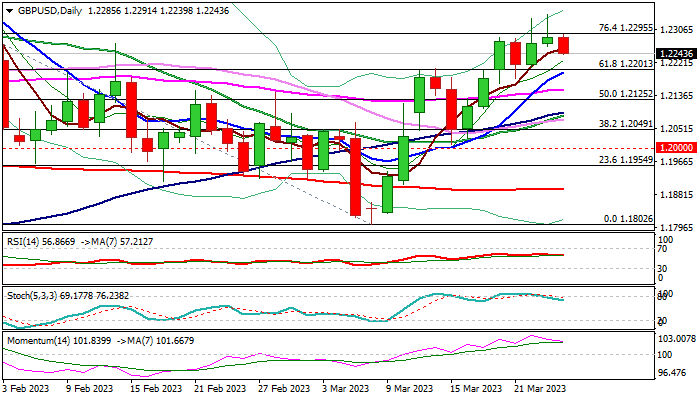Click the red 1.20000 price level tag

[x=677, y=147]
